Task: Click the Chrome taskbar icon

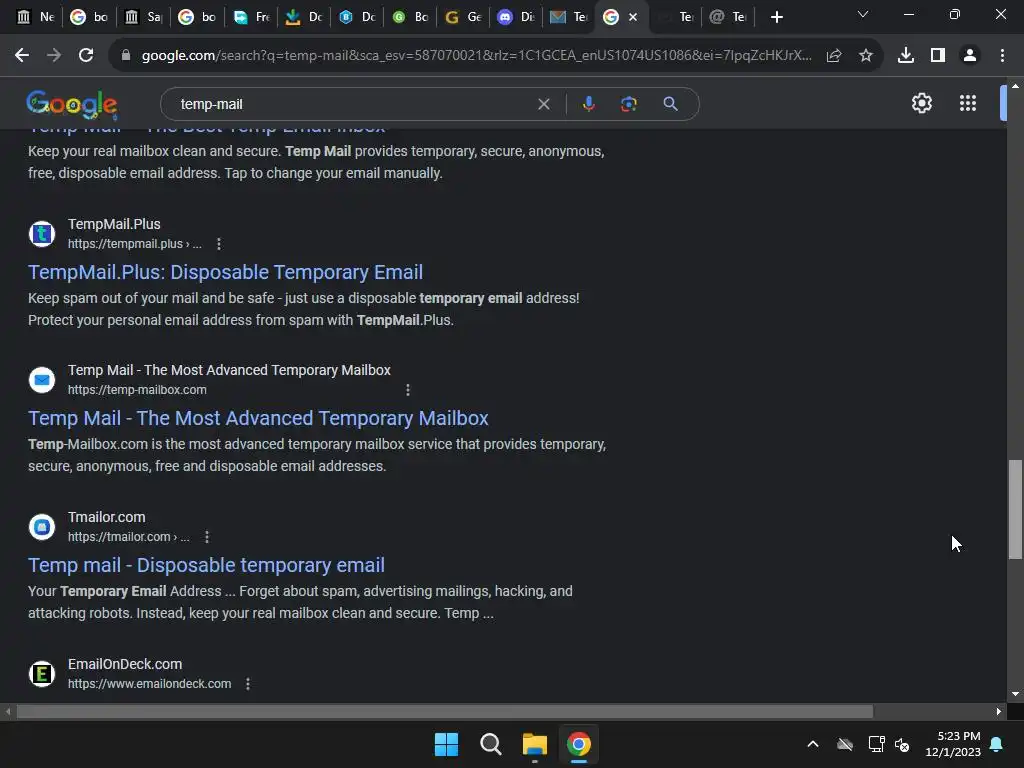Action: 579,744
